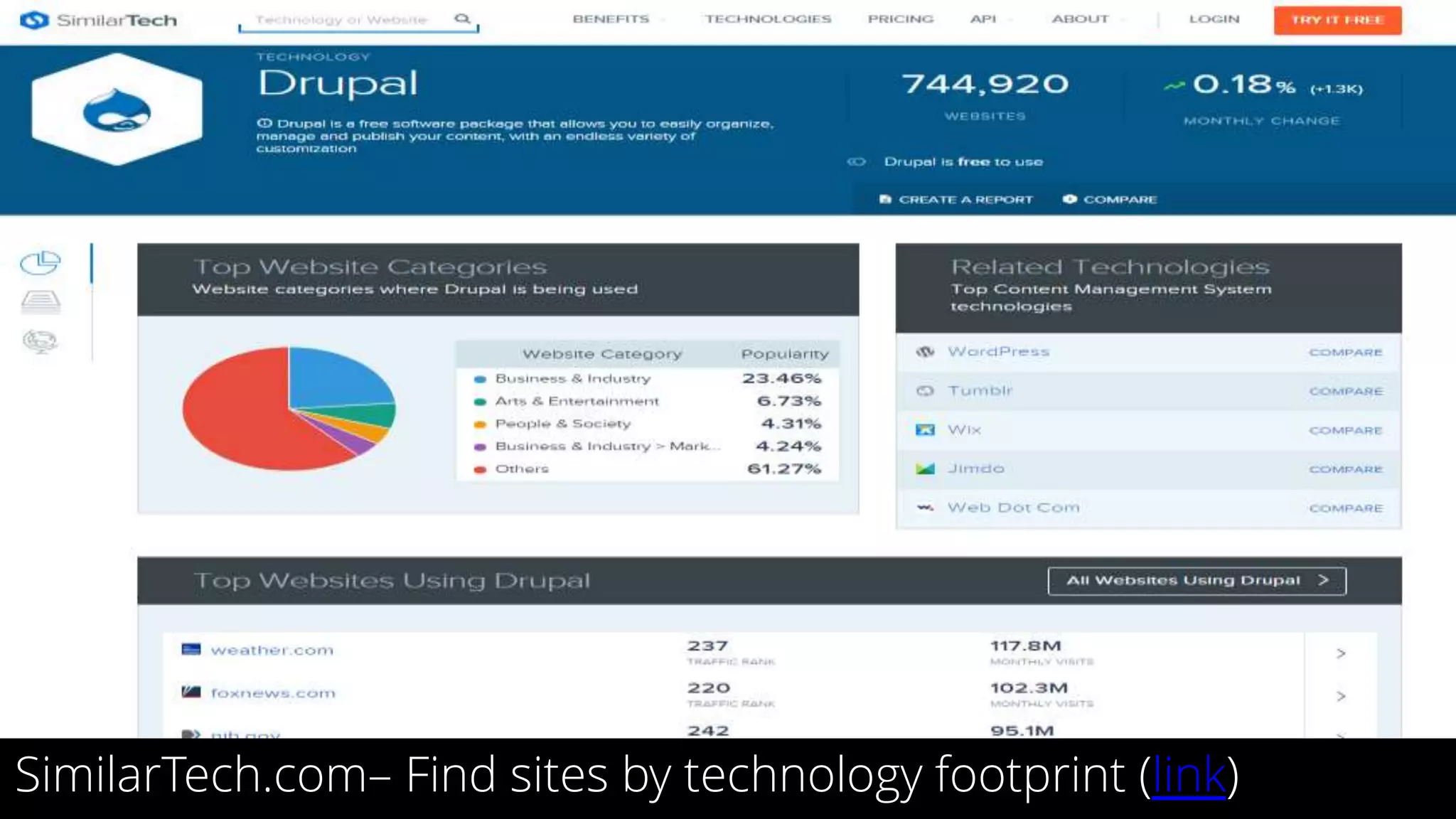Select the stacked layers sidebar icon
This screenshot has width=1456, height=819.
pos(41,301)
